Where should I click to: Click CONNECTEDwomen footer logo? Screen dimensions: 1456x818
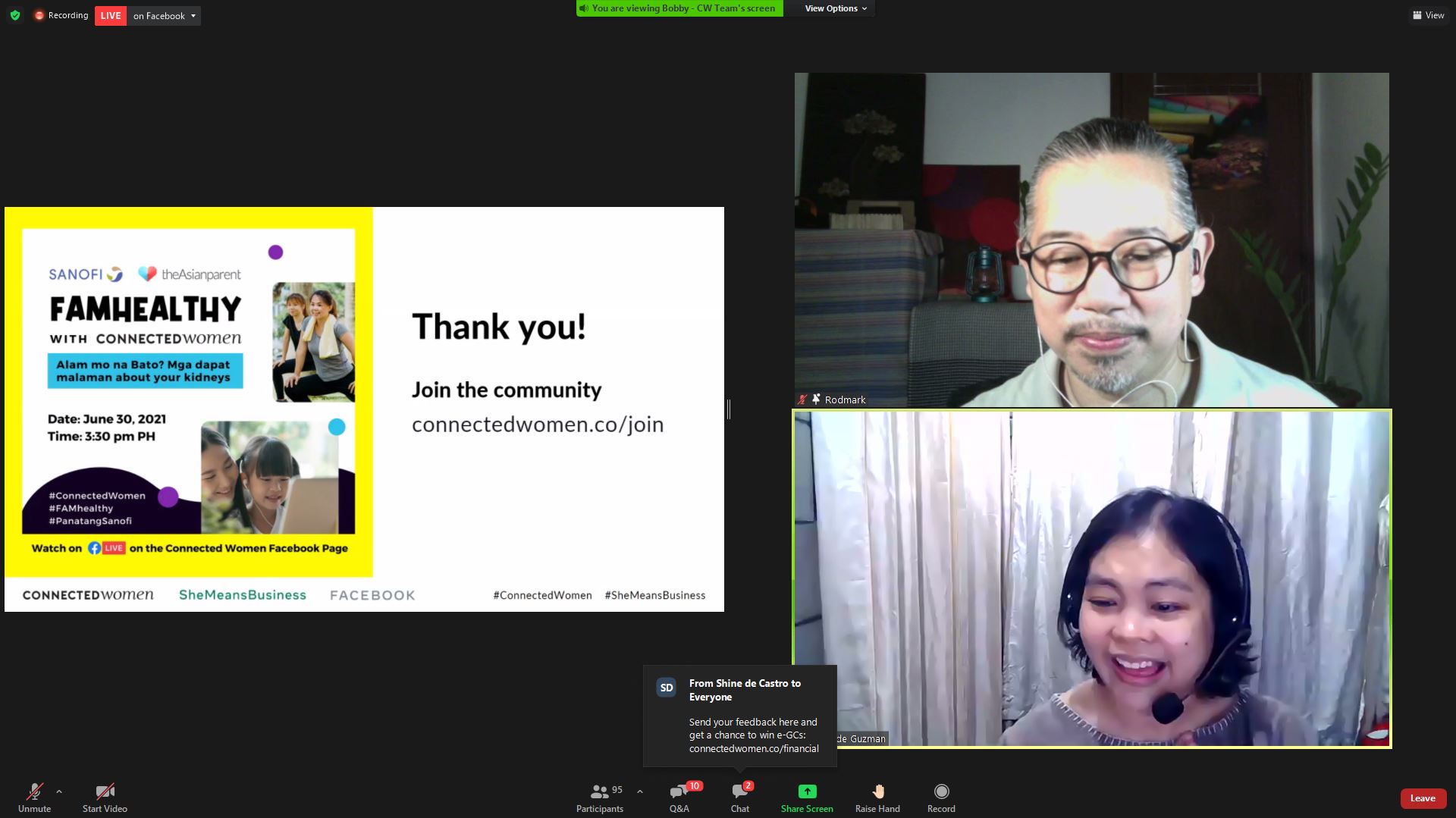point(88,595)
